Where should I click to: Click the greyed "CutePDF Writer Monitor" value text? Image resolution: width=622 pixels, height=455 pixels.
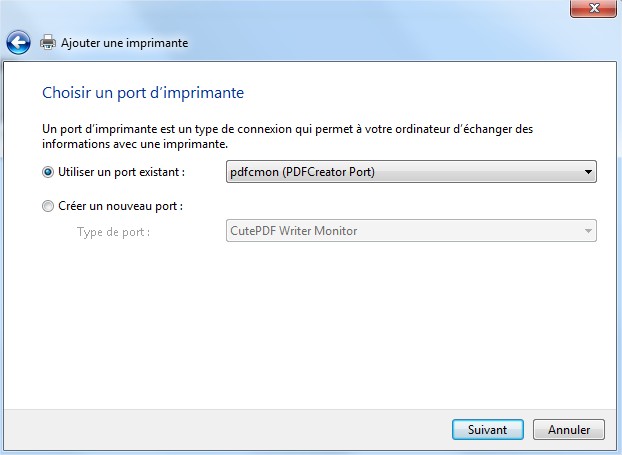tap(293, 231)
